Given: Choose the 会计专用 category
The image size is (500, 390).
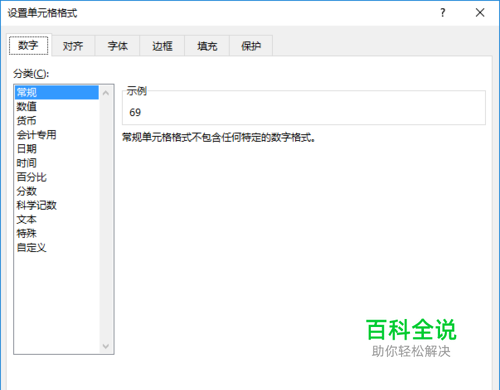Looking at the screenshot, I should [57, 135].
